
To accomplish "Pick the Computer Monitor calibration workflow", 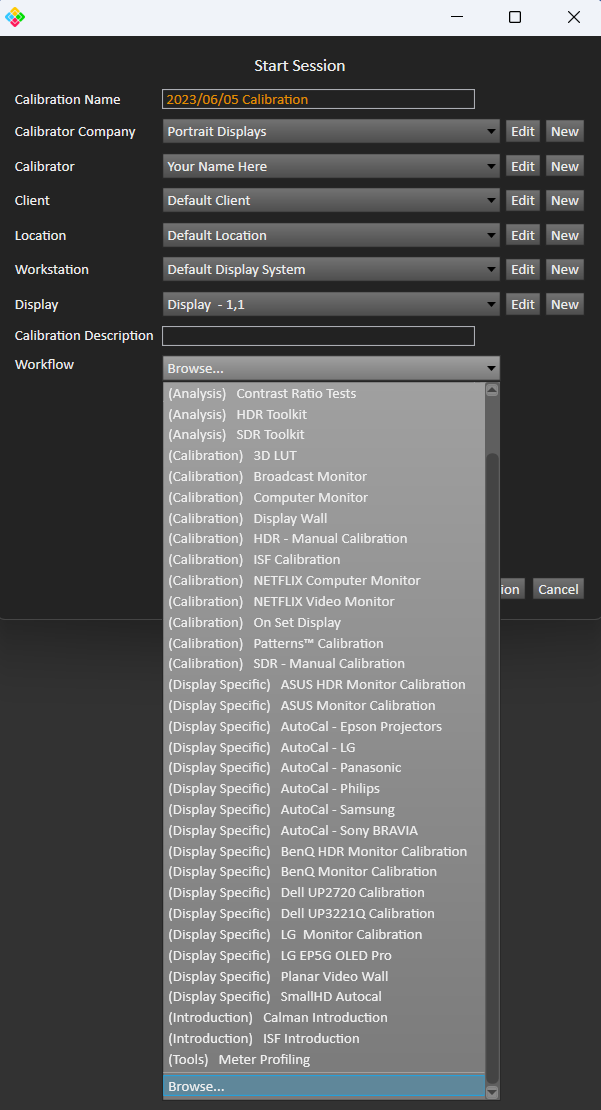I will (324, 497).
